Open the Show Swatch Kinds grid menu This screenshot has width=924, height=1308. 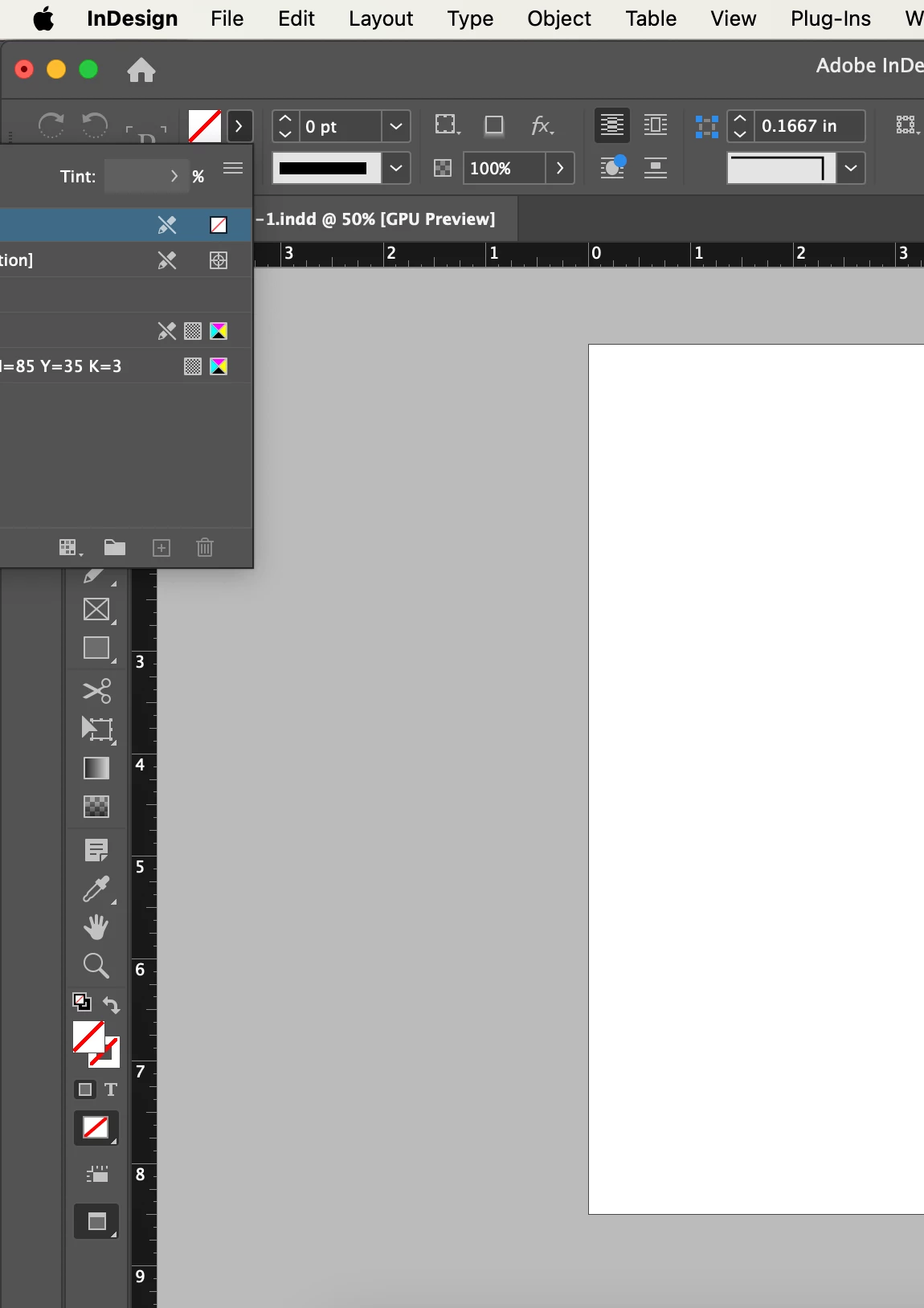pyautogui.click(x=70, y=548)
